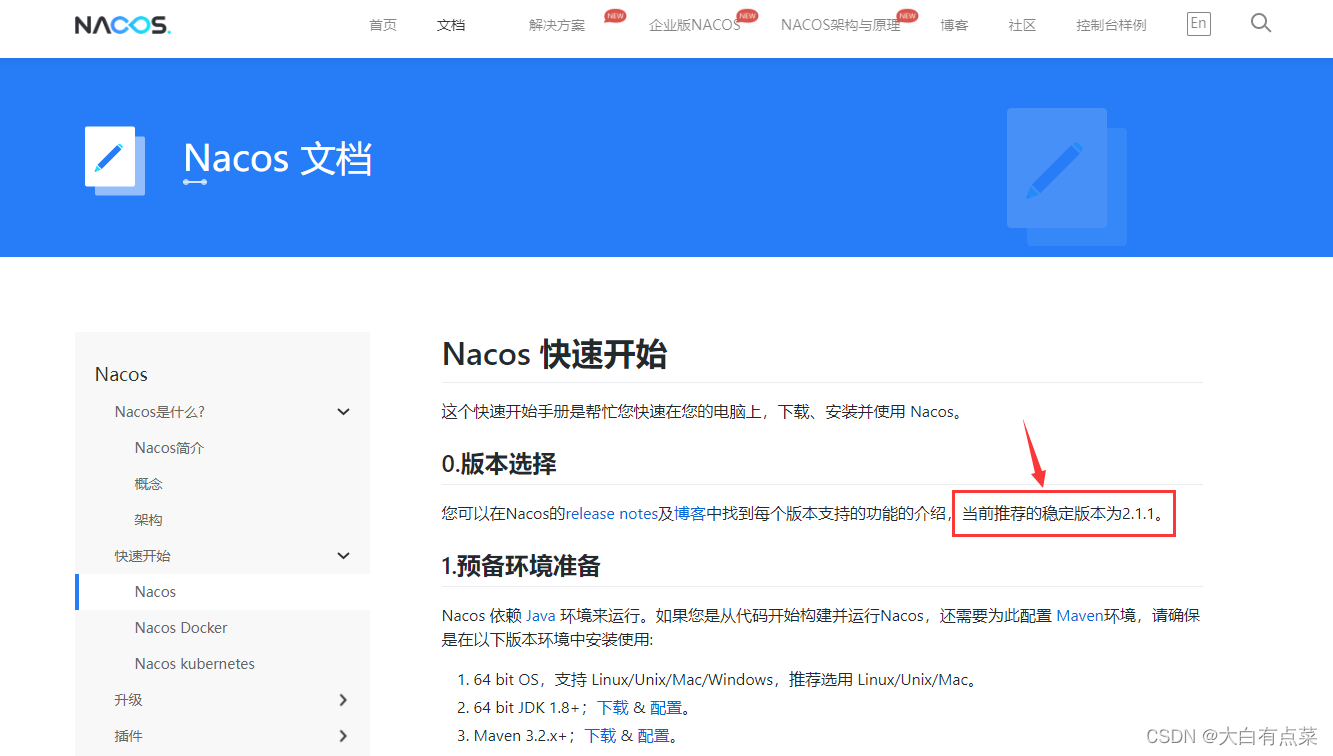Click the 0.版本选择 heading

point(499,464)
